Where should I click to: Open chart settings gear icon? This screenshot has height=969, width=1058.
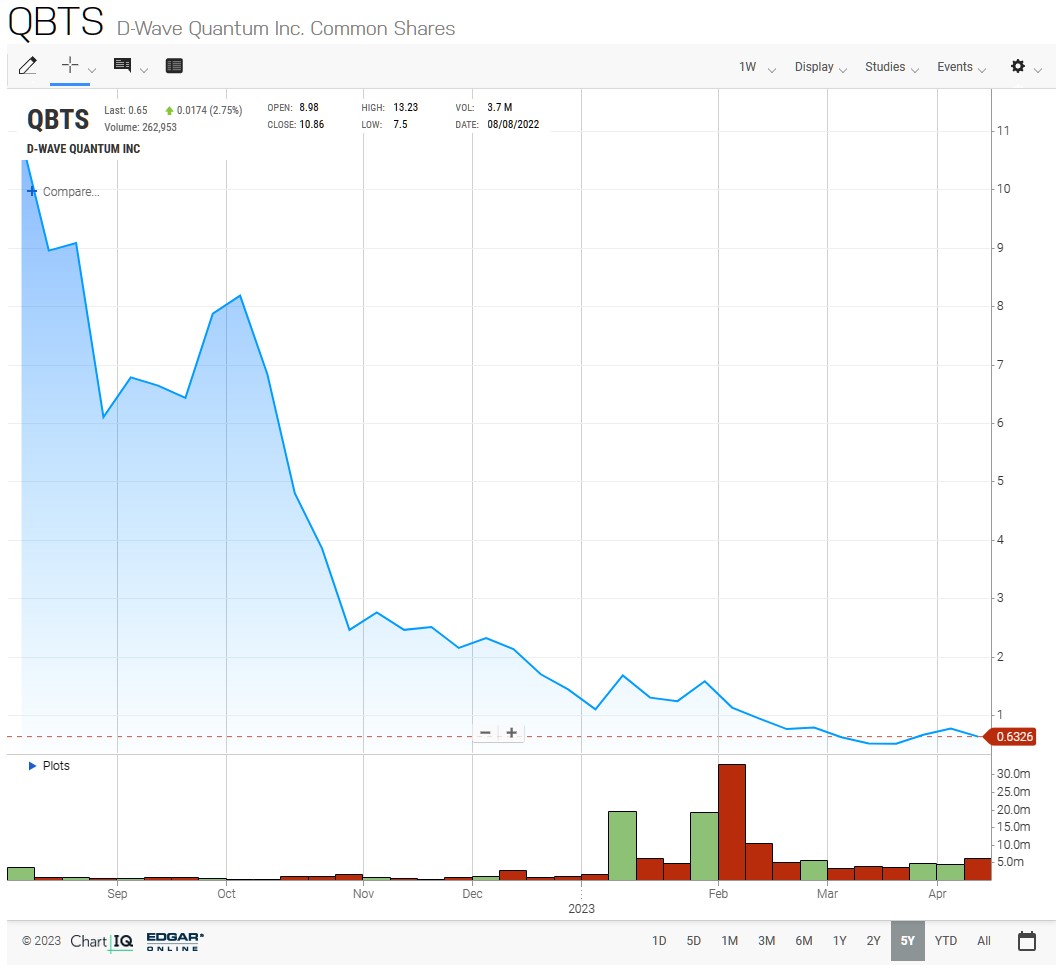click(1018, 66)
